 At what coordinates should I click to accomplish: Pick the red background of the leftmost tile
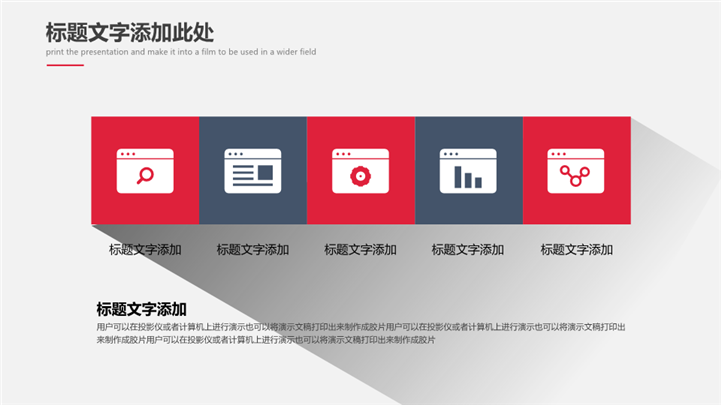click(105, 210)
